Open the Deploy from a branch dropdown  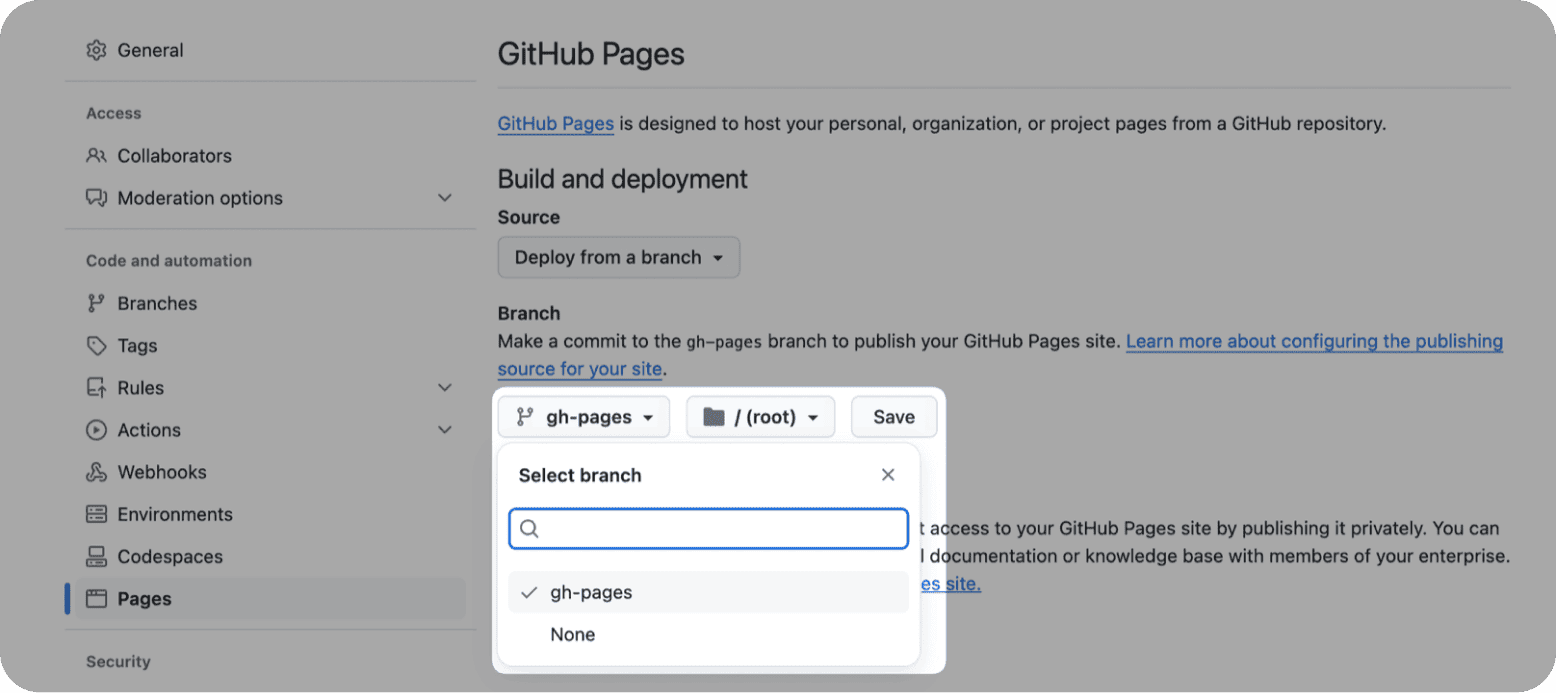pyautogui.click(x=618, y=257)
